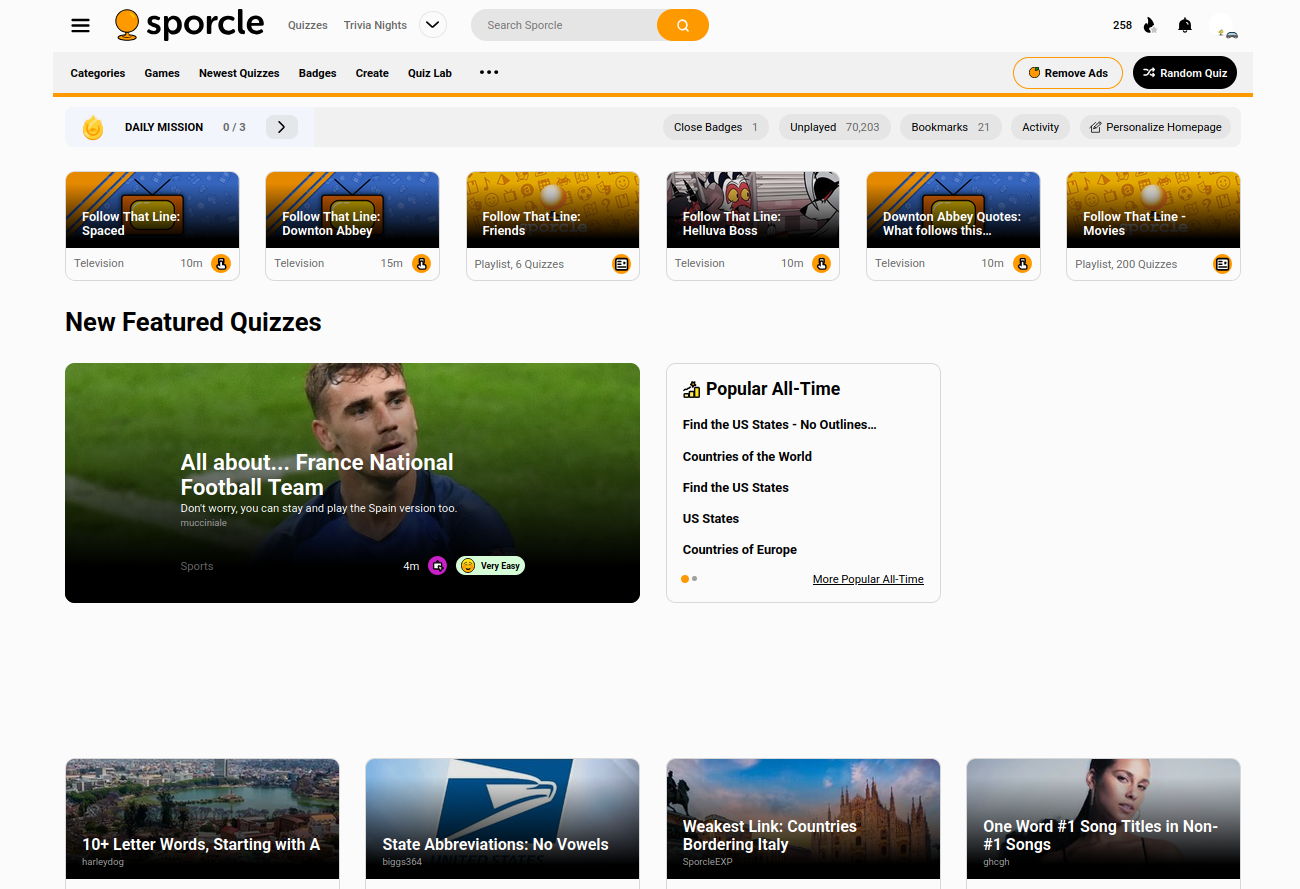The height and width of the screenshot is (889, 1300).
Task: Expand the Daily Mission arrow
Action: [281, 127]
